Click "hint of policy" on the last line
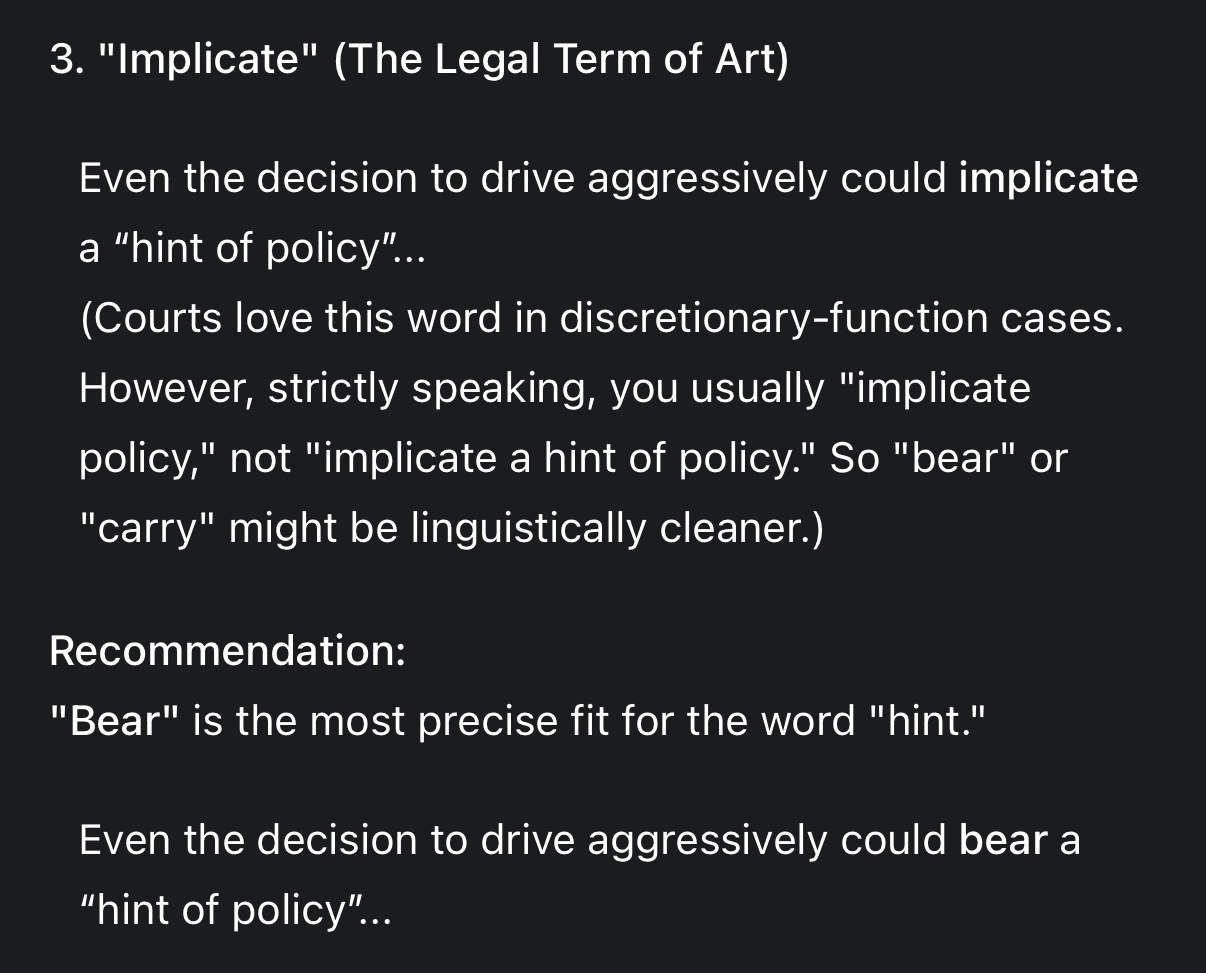Viewport: 1206px width, 973px height. tap(220, 911)
